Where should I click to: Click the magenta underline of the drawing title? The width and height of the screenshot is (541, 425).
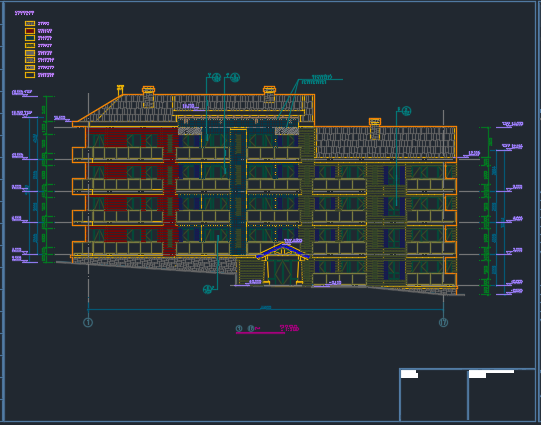[x=260, y=333]
